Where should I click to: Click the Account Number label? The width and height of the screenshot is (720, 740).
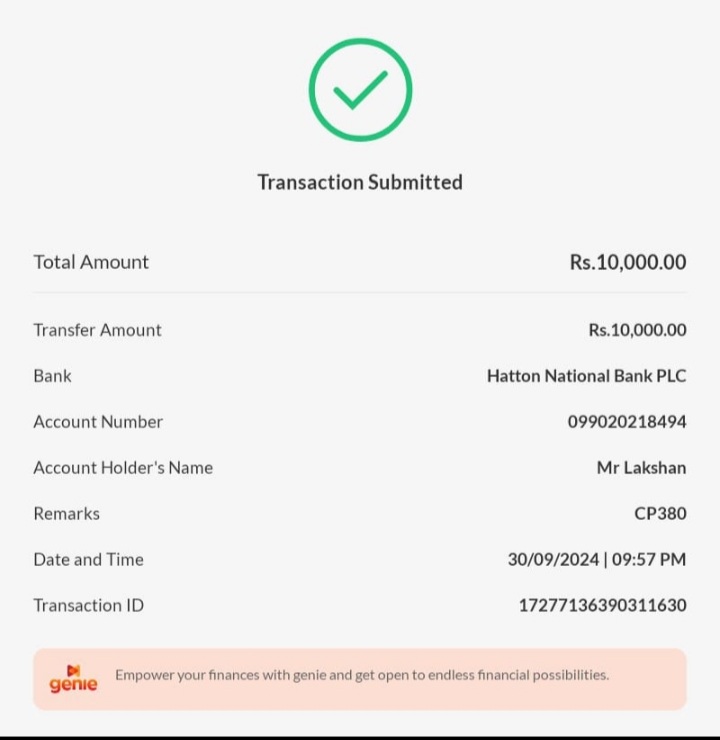tap(98, 422)
